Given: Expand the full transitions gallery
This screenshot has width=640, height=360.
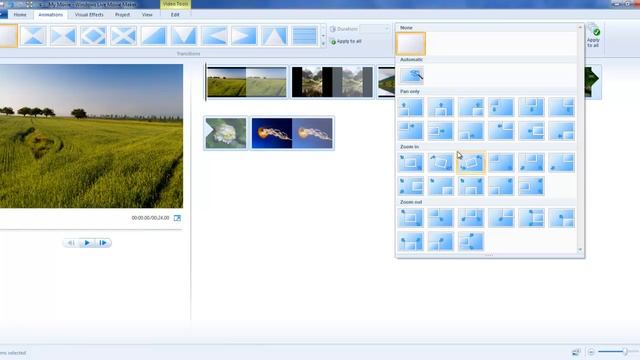Looking at the screenshot, I should click(x=323, y=44).
